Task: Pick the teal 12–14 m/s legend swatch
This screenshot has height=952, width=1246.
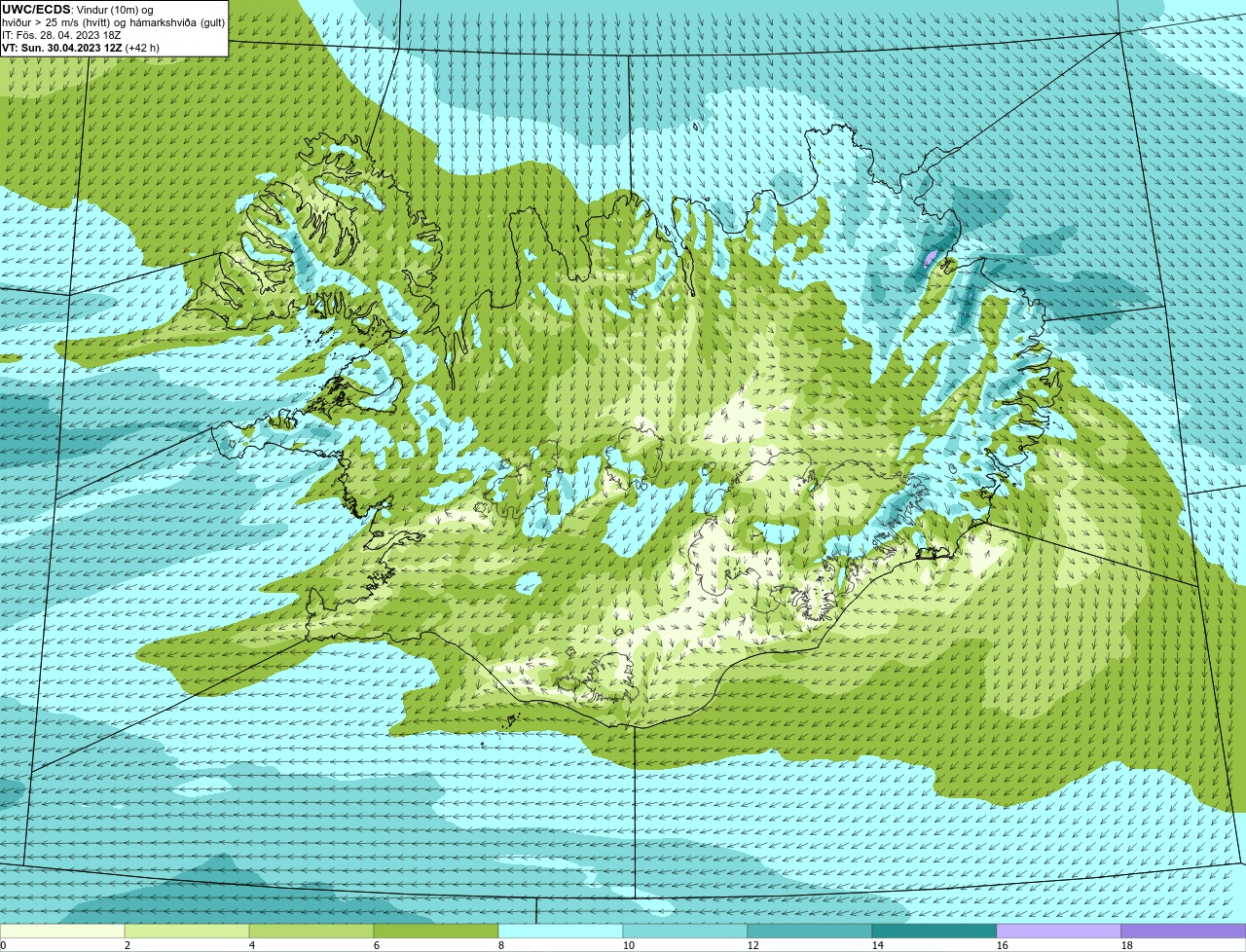Action: (x=810, y=931)
